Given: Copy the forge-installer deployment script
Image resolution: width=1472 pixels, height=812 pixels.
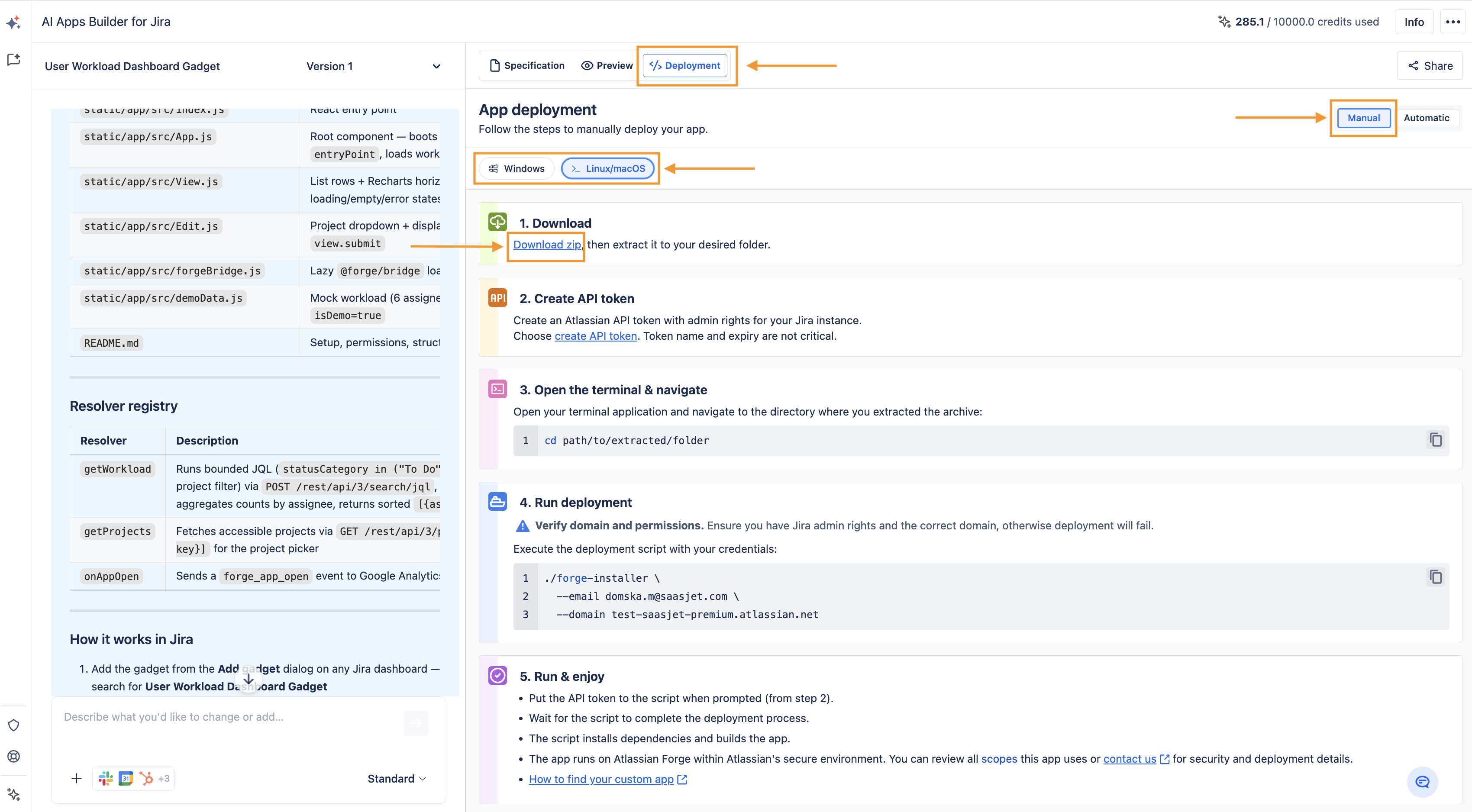Looking at the screenshot, I should (x=1436, y=577).
